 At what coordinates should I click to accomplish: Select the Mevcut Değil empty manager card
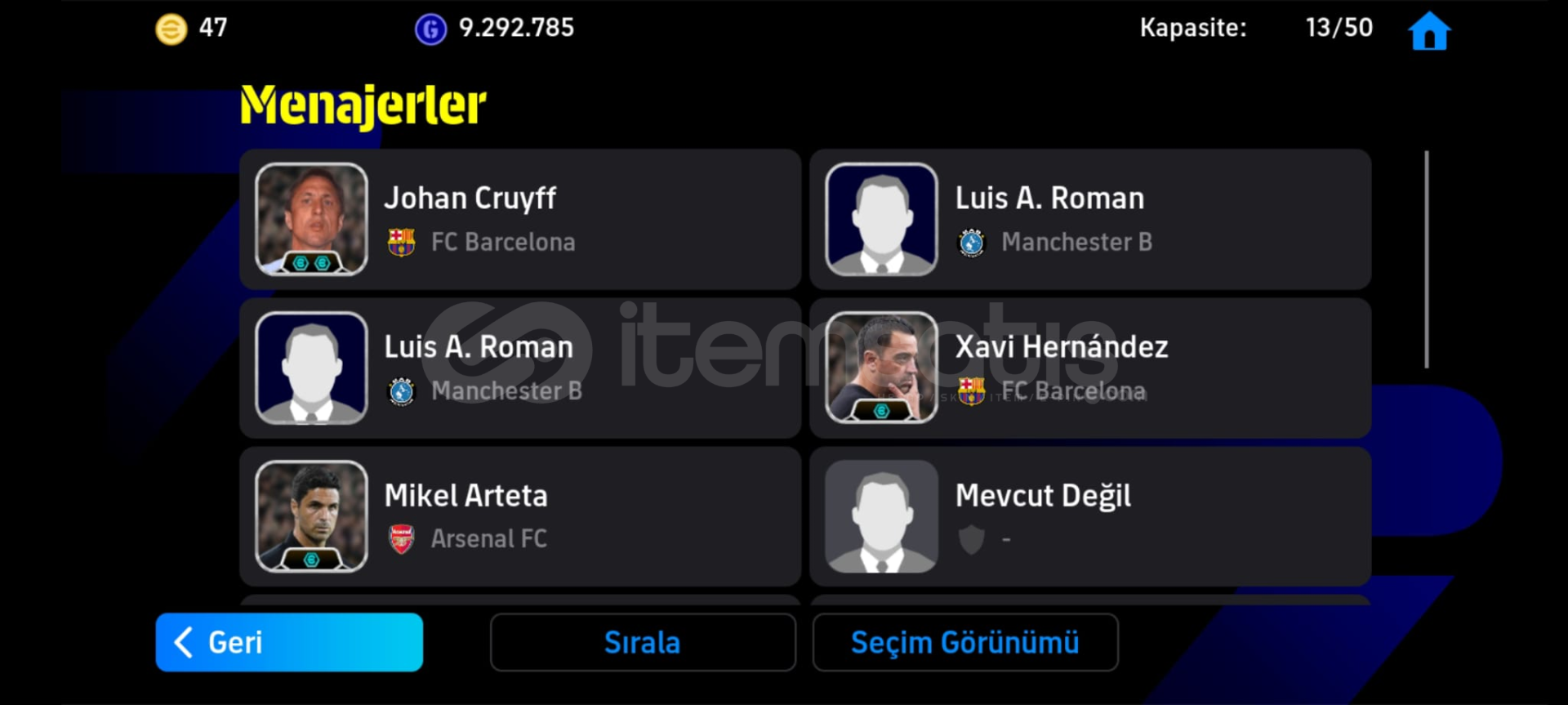coord(1090,516)
